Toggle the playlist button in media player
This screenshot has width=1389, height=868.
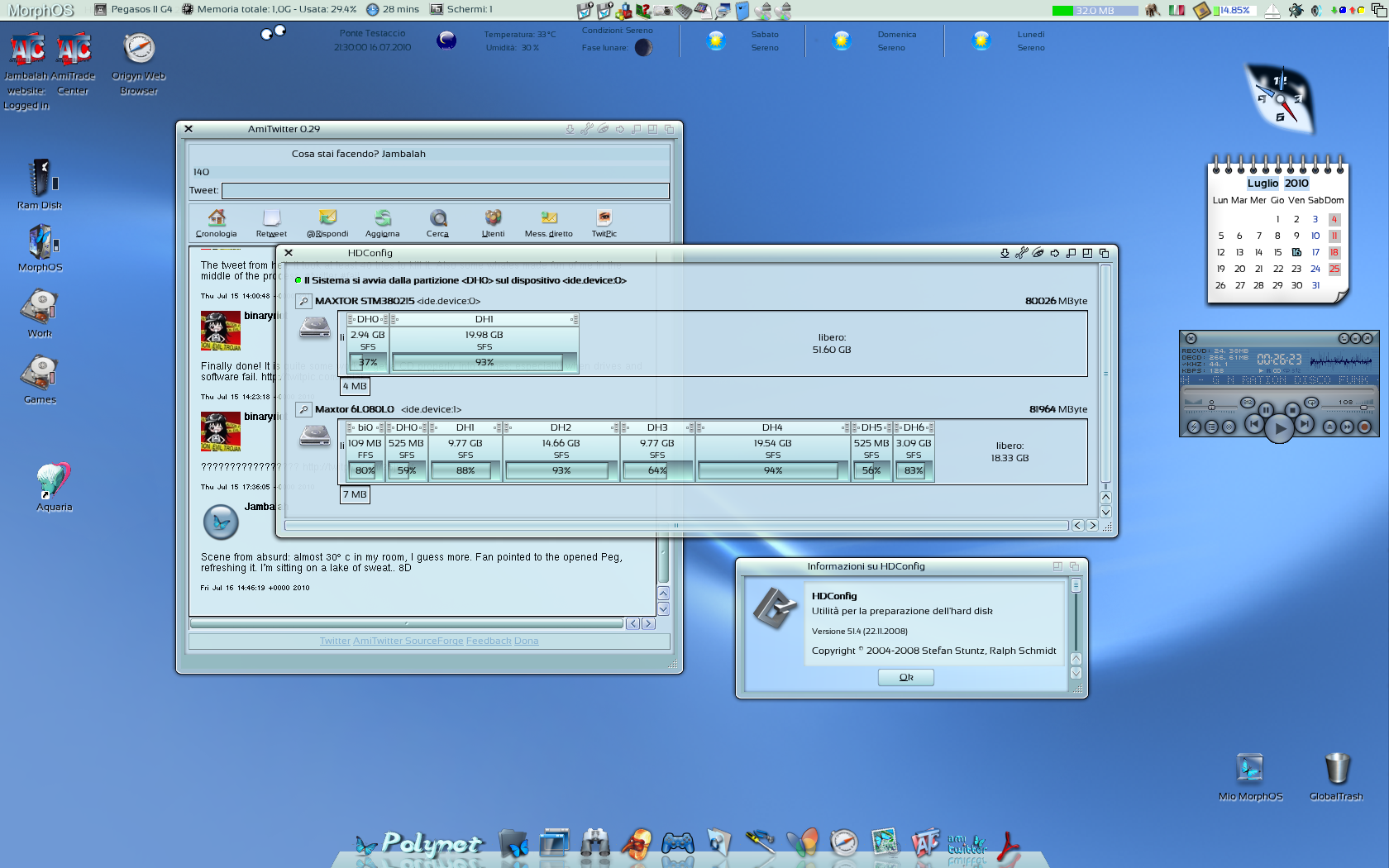[1211, 427]
